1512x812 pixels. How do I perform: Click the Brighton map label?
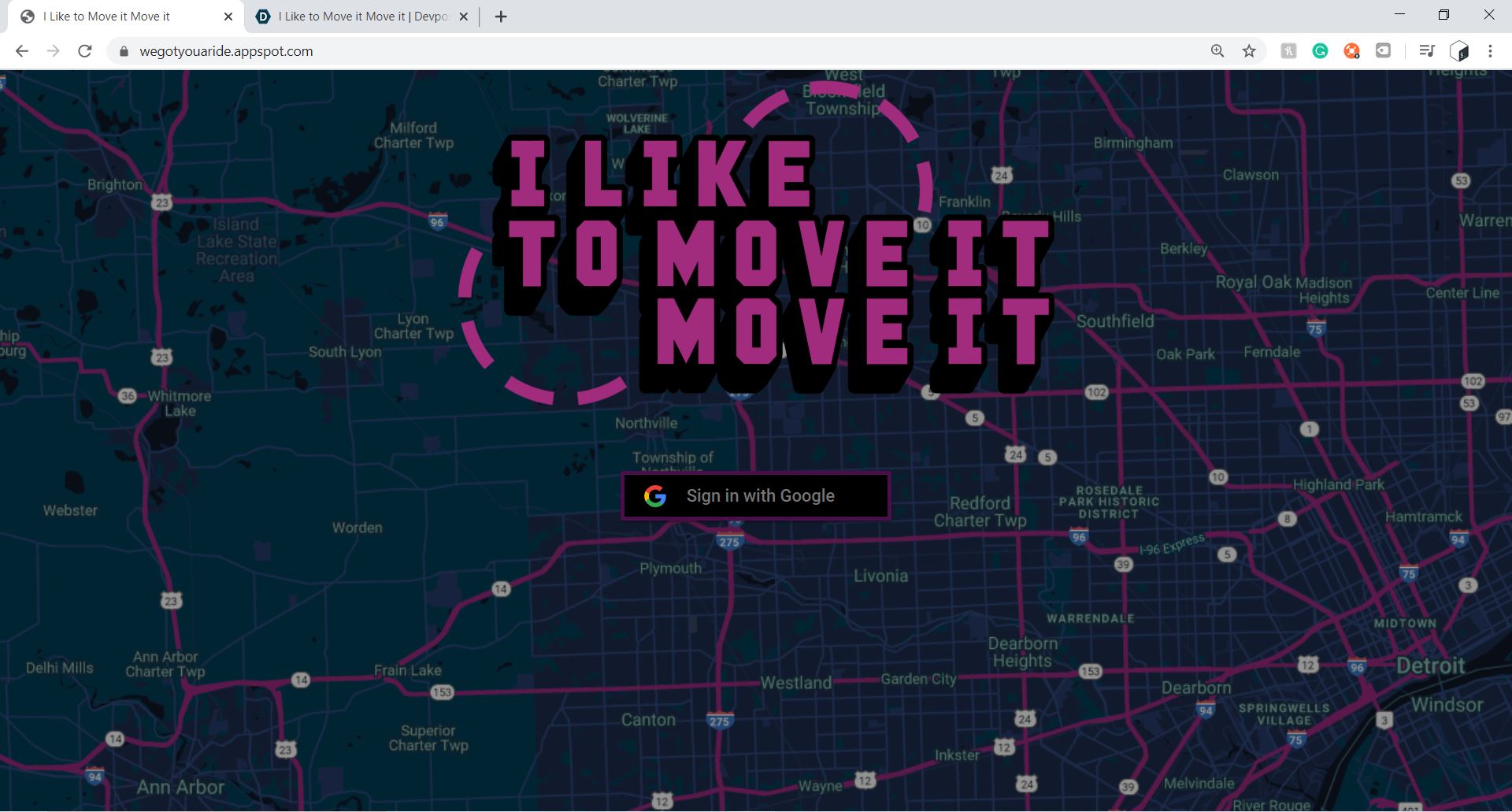coord(115,184)
